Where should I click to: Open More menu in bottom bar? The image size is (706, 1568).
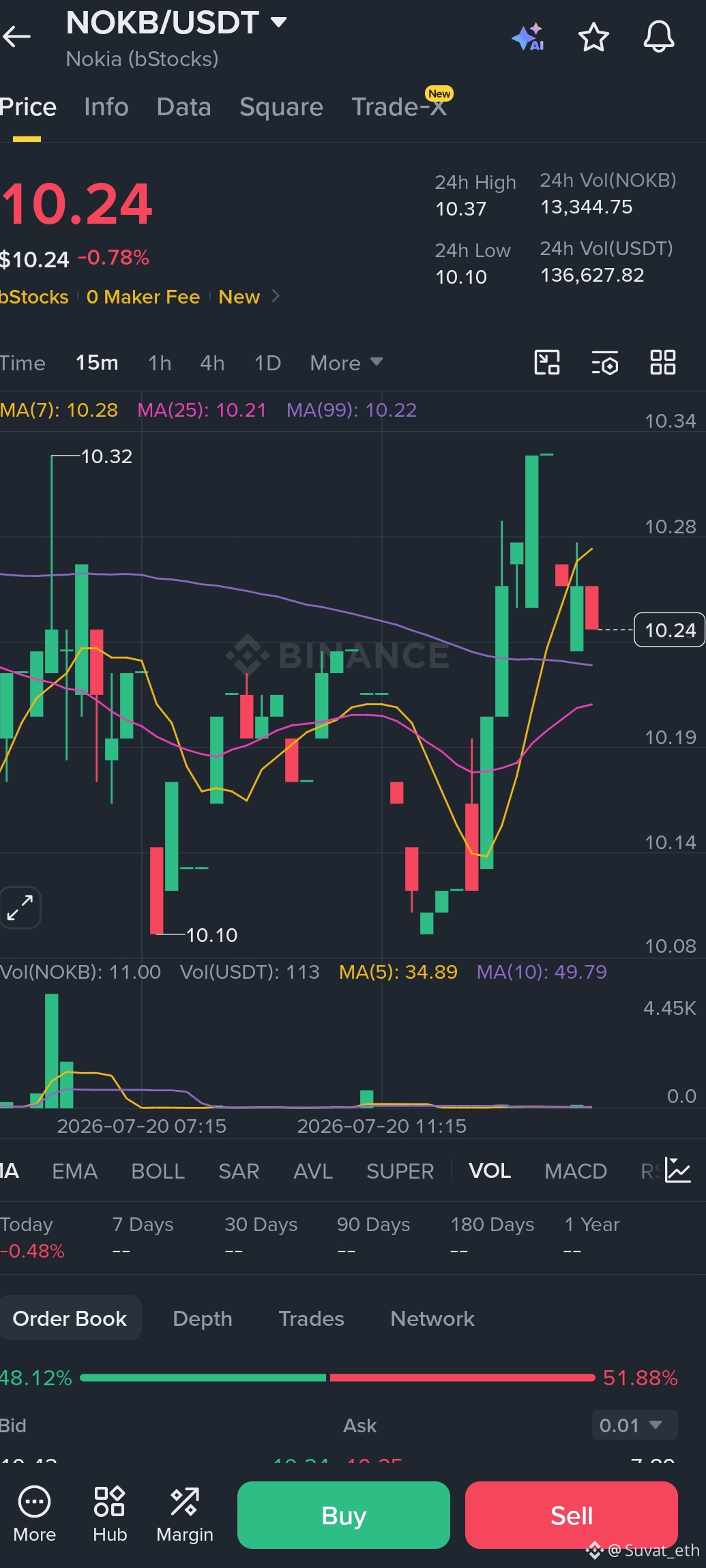point(34,1515)
